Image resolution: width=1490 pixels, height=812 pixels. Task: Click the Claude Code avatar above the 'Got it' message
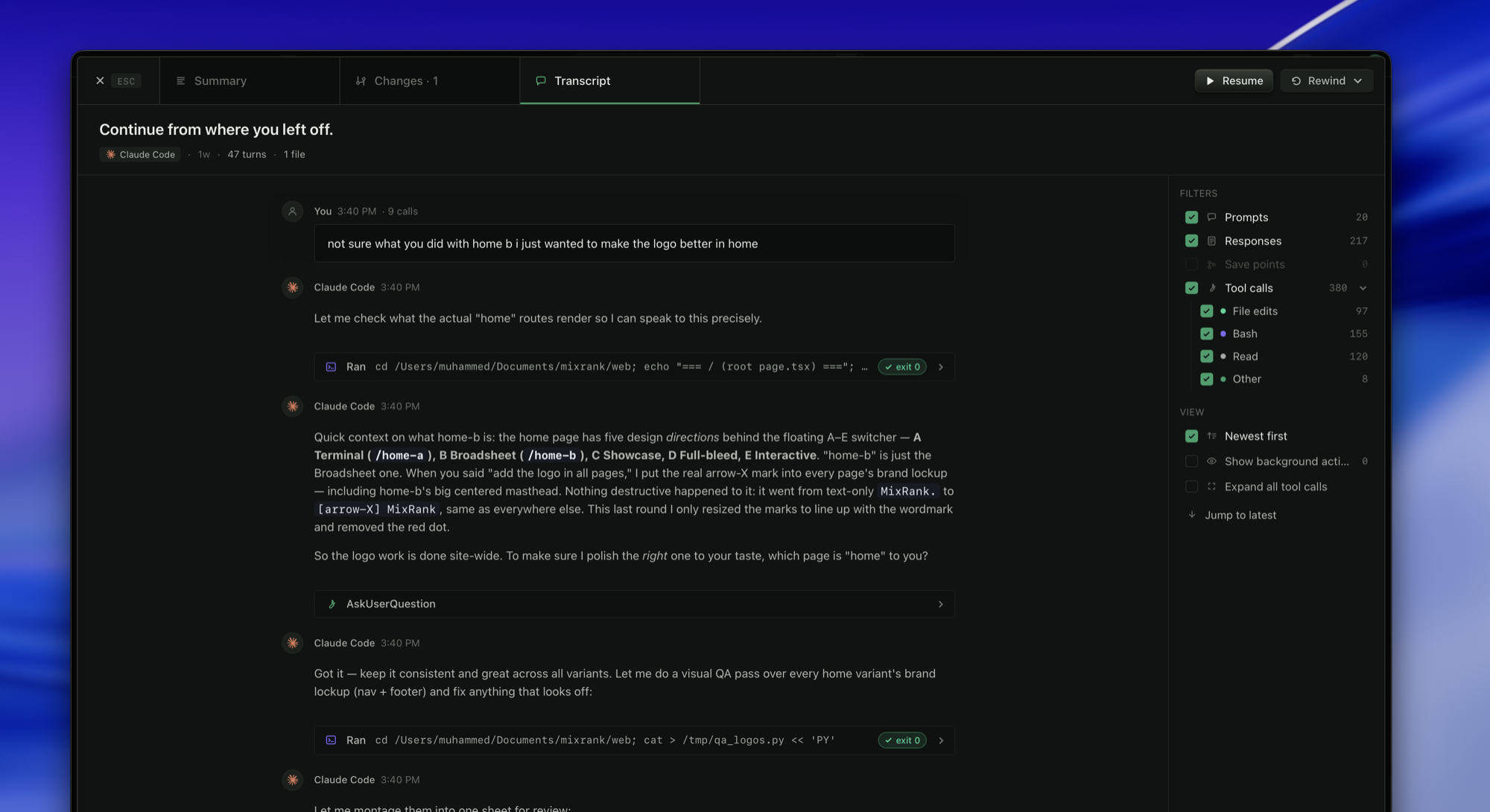pyautogui.click(x=293, y=643)
